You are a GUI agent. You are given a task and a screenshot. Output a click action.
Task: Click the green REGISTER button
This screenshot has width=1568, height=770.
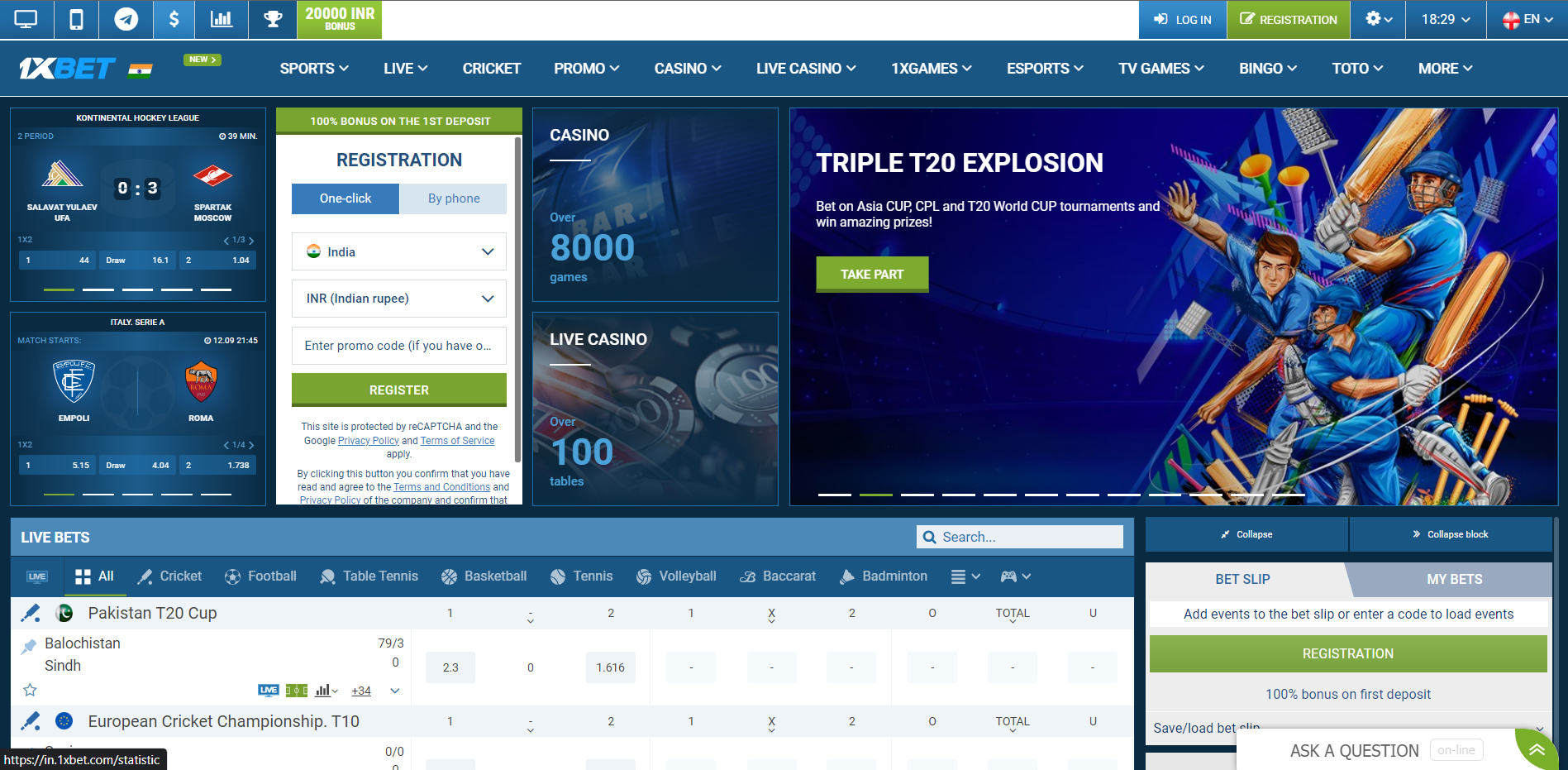[x=398, y=390]
